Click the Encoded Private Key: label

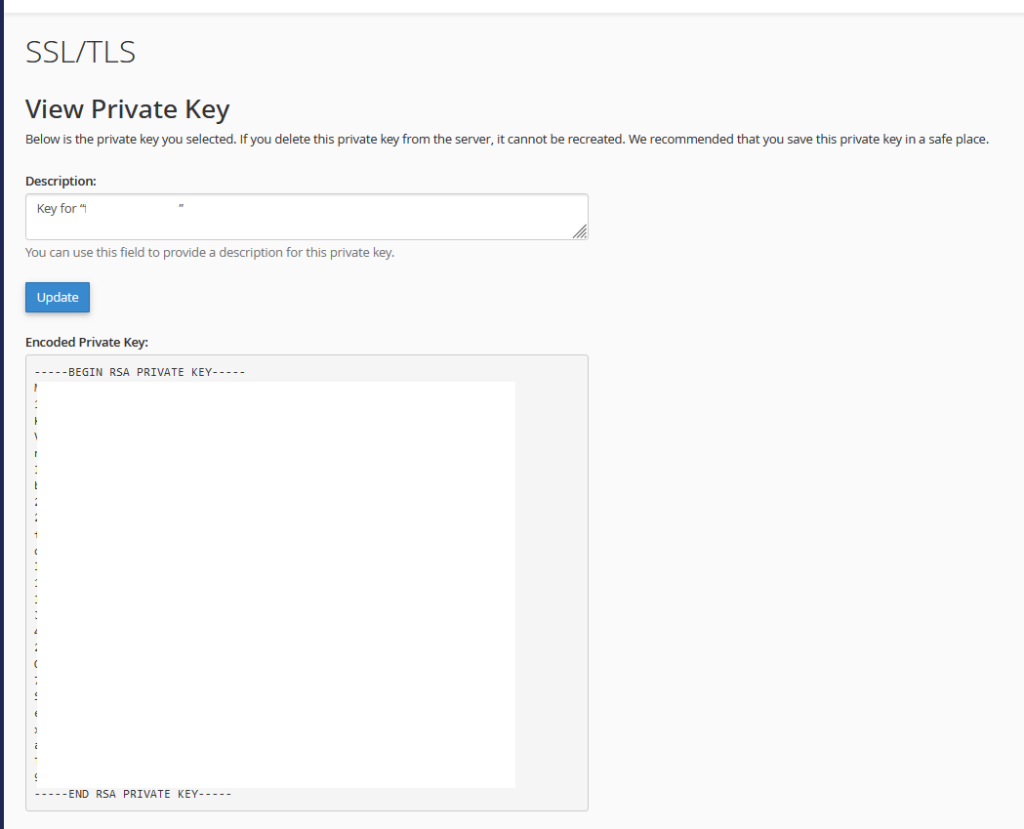(87, 342)
